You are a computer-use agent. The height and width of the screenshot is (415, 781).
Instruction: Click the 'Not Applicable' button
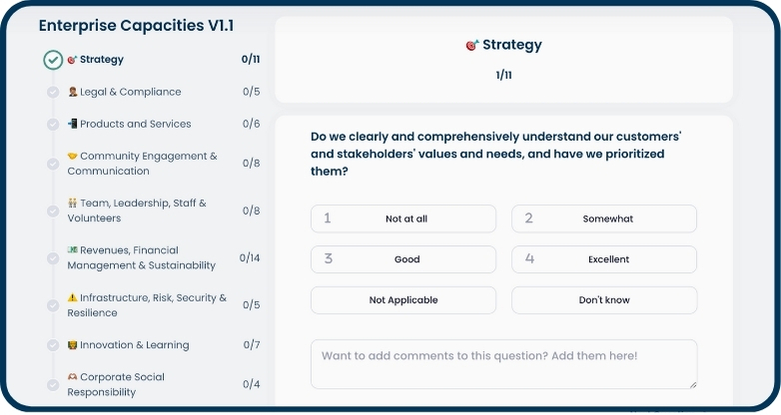click(x=403, y=300)
